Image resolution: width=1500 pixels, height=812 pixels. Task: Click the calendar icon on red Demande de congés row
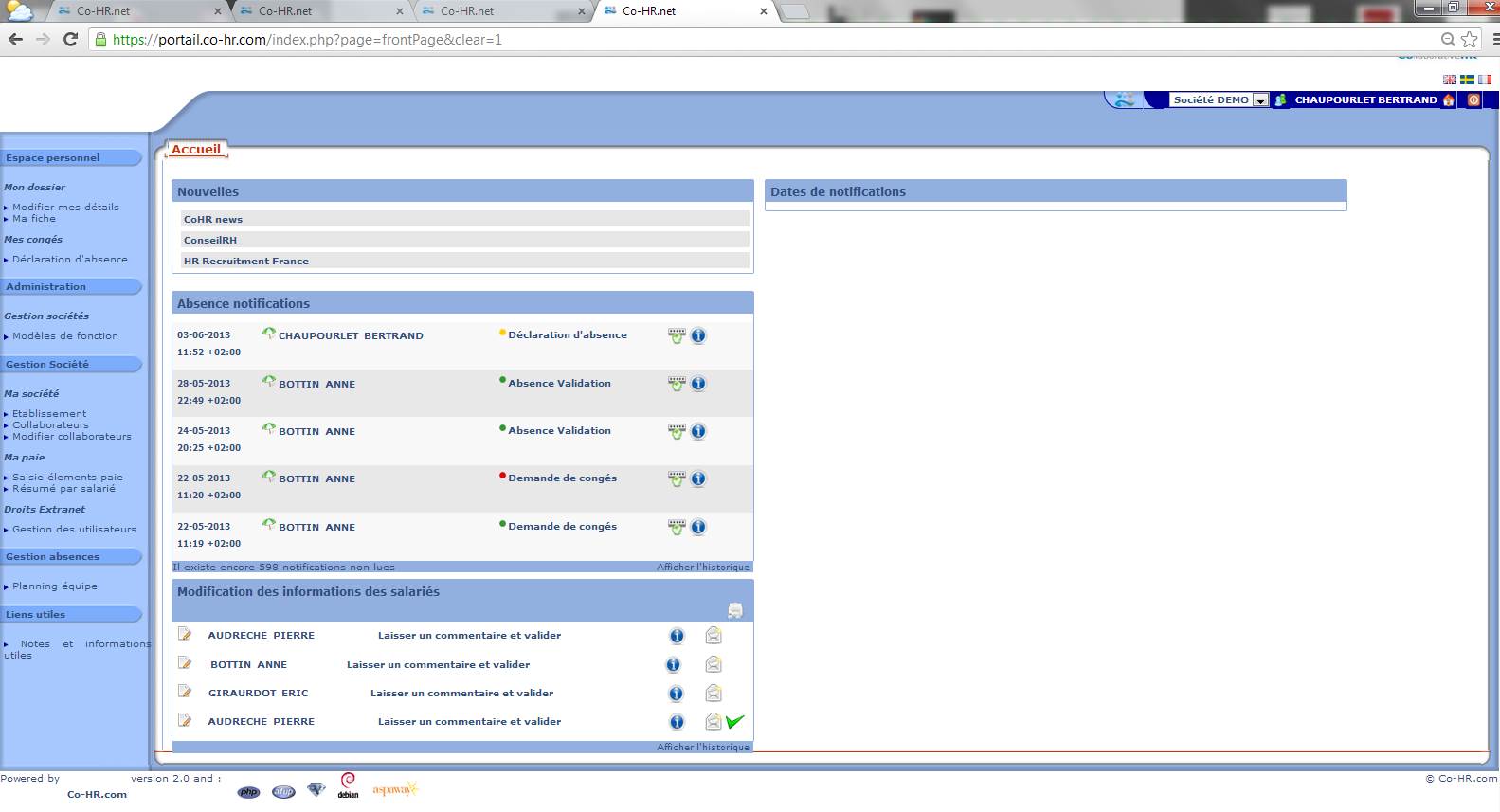tap(677, 478)
